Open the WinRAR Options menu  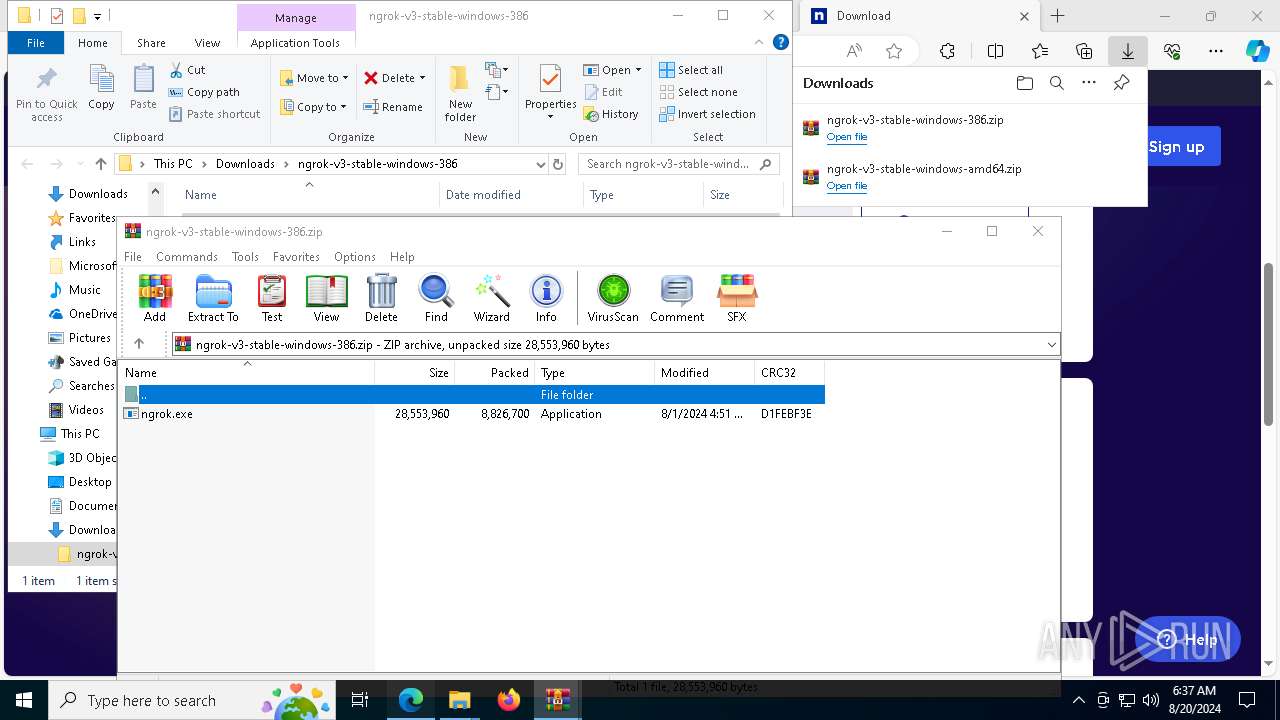[x=355, y=257]
